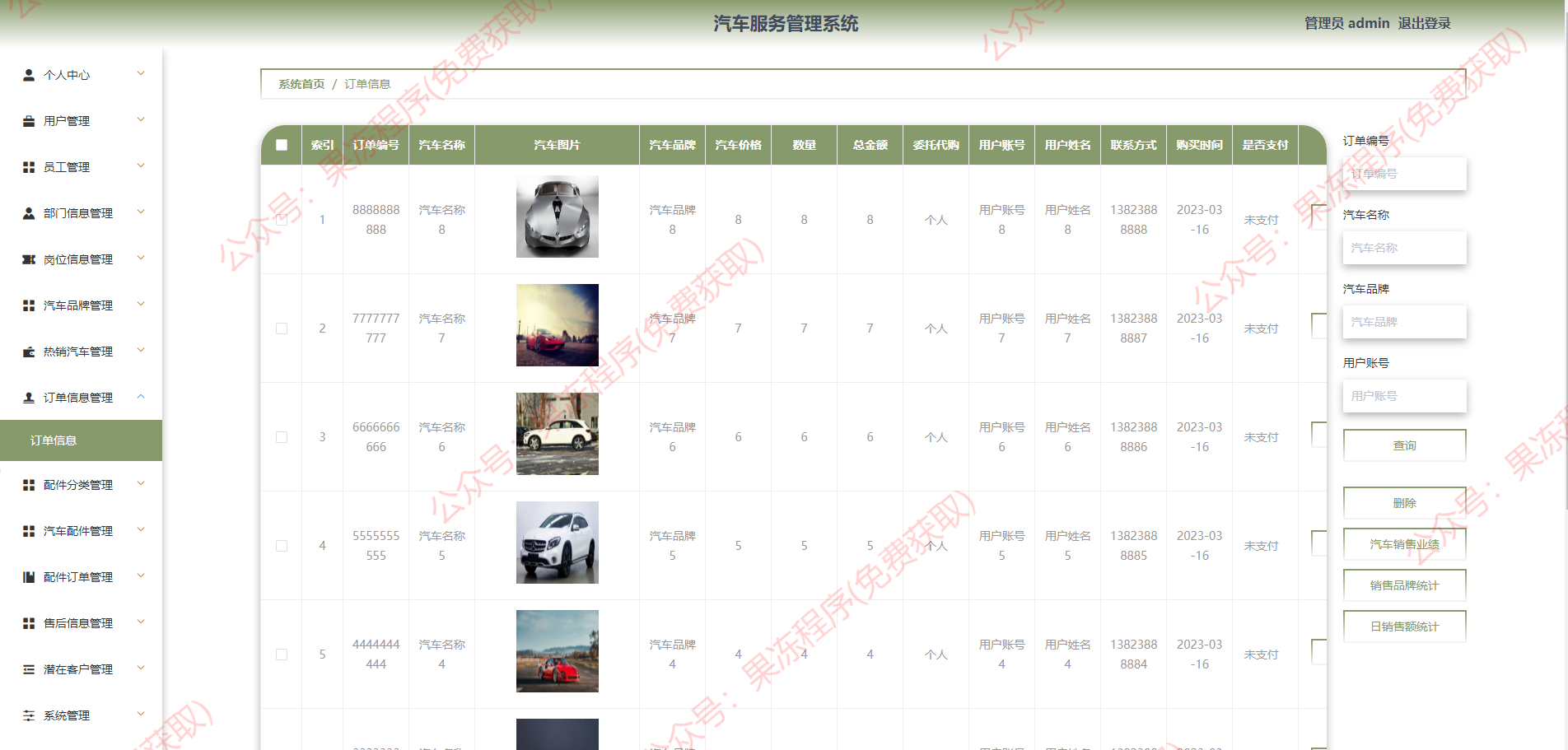Screen dimensions: 1568x750
Task: Check the row for order 4444444444
Action: point(282,655)
